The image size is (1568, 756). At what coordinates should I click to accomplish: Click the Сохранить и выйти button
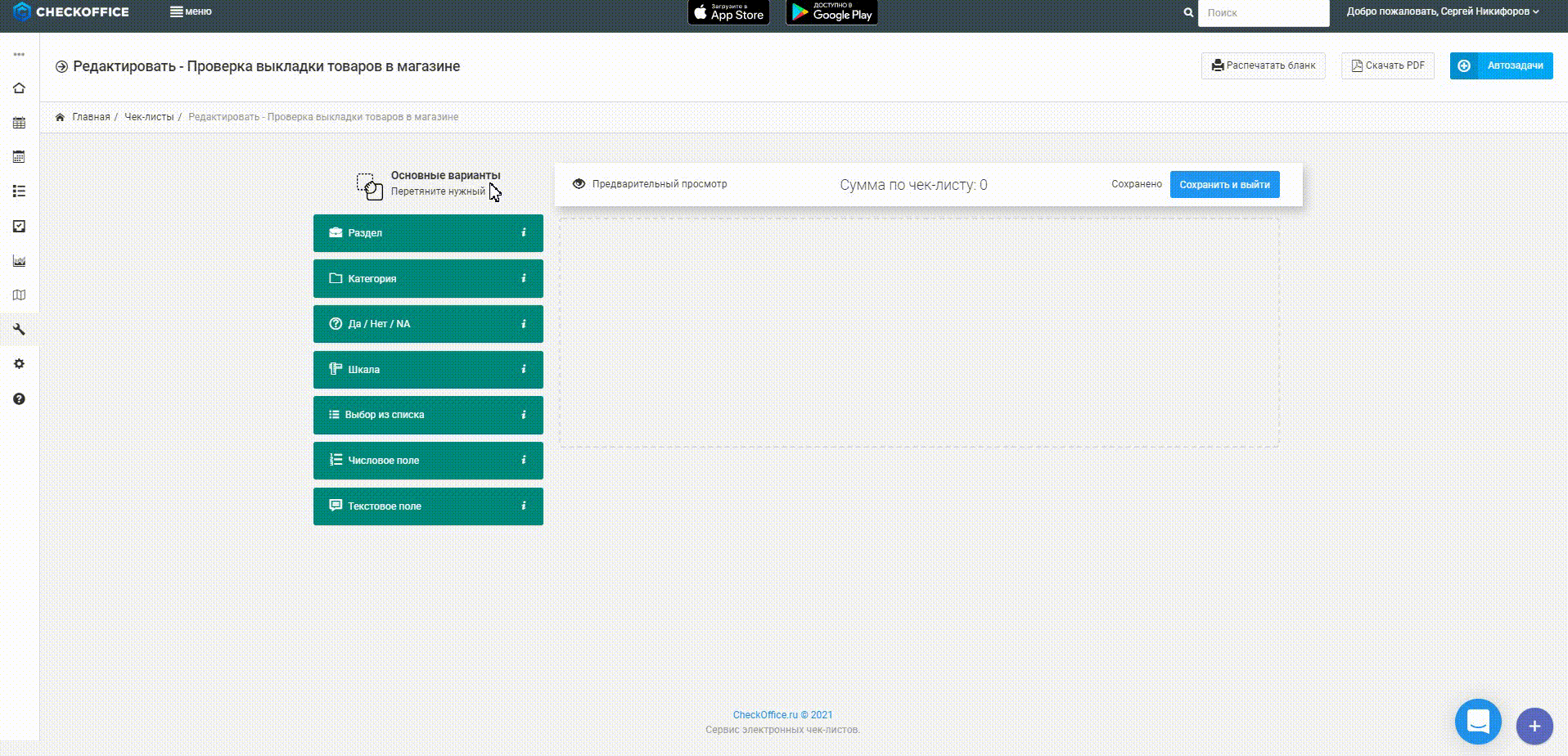pos(1223,185)
